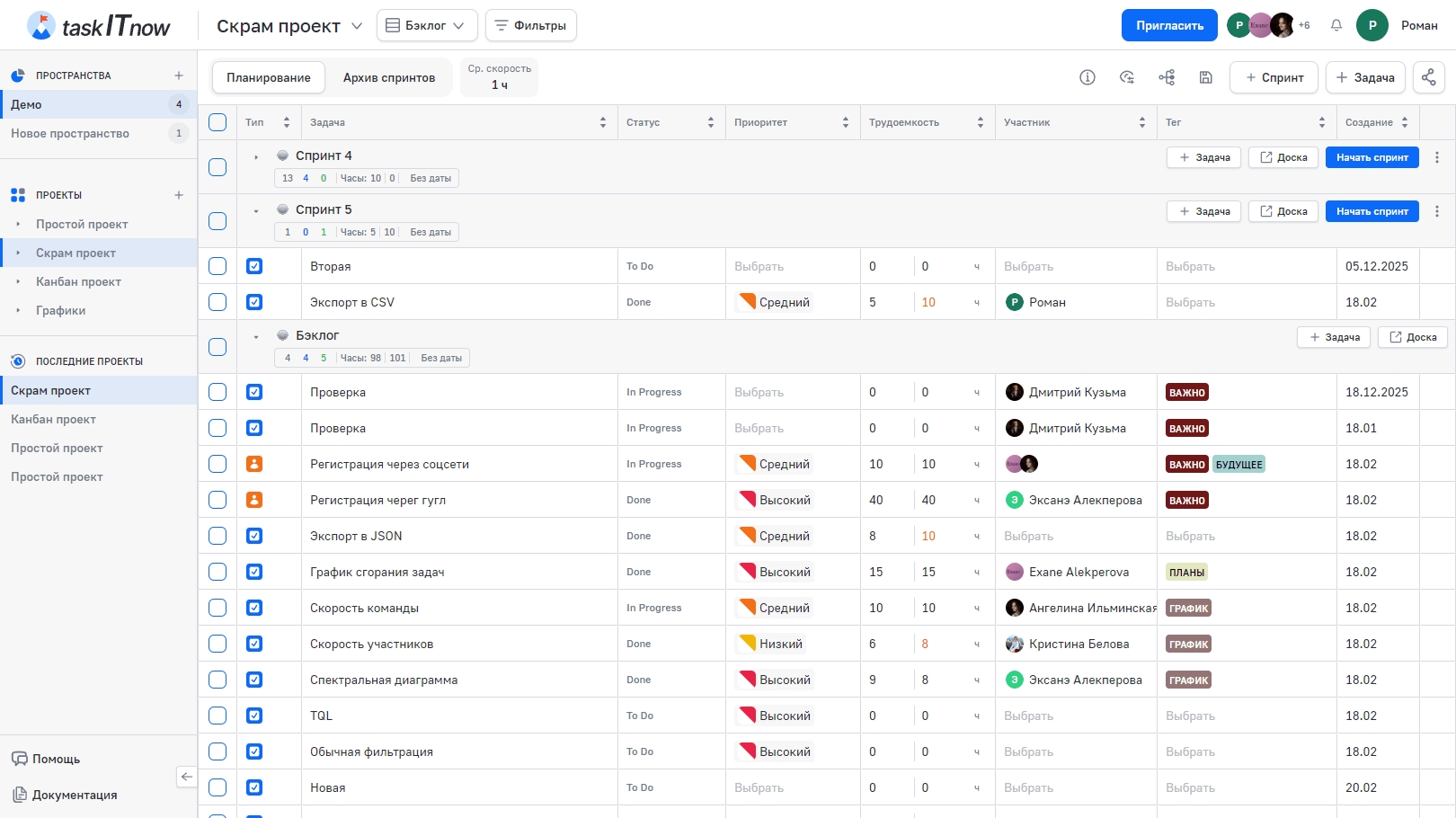Screen dimensions: 1456x818
Task: Switch to the Архив спринтов tab
Action: (388, 77)
